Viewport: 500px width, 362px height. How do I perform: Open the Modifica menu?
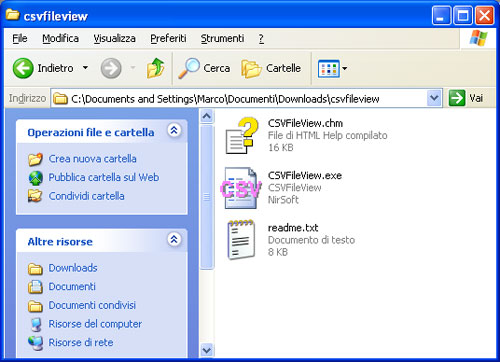pyautogui.click(x=60, y=38)
